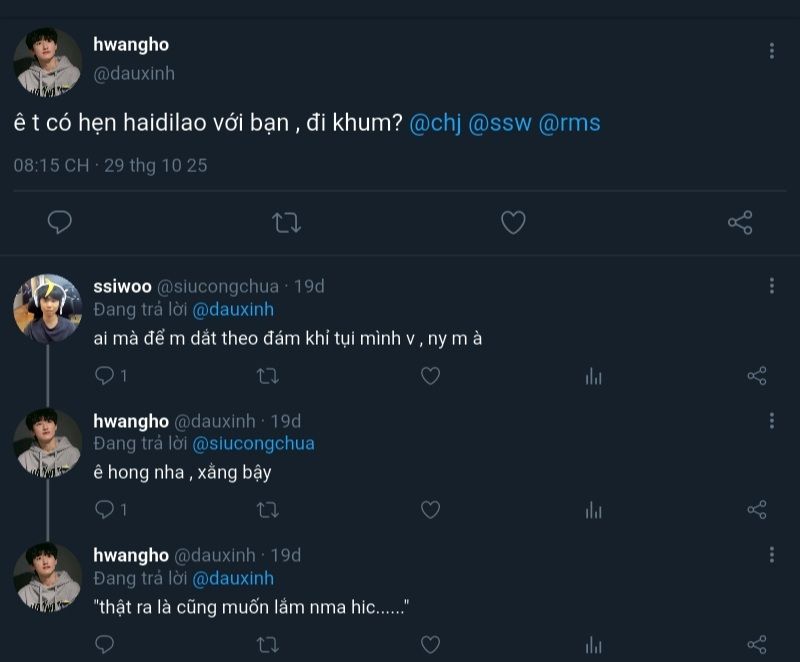This screenshot has width=800, height=662.
Task: Retweet the "ê hong nha" reply
Action: 268,510
